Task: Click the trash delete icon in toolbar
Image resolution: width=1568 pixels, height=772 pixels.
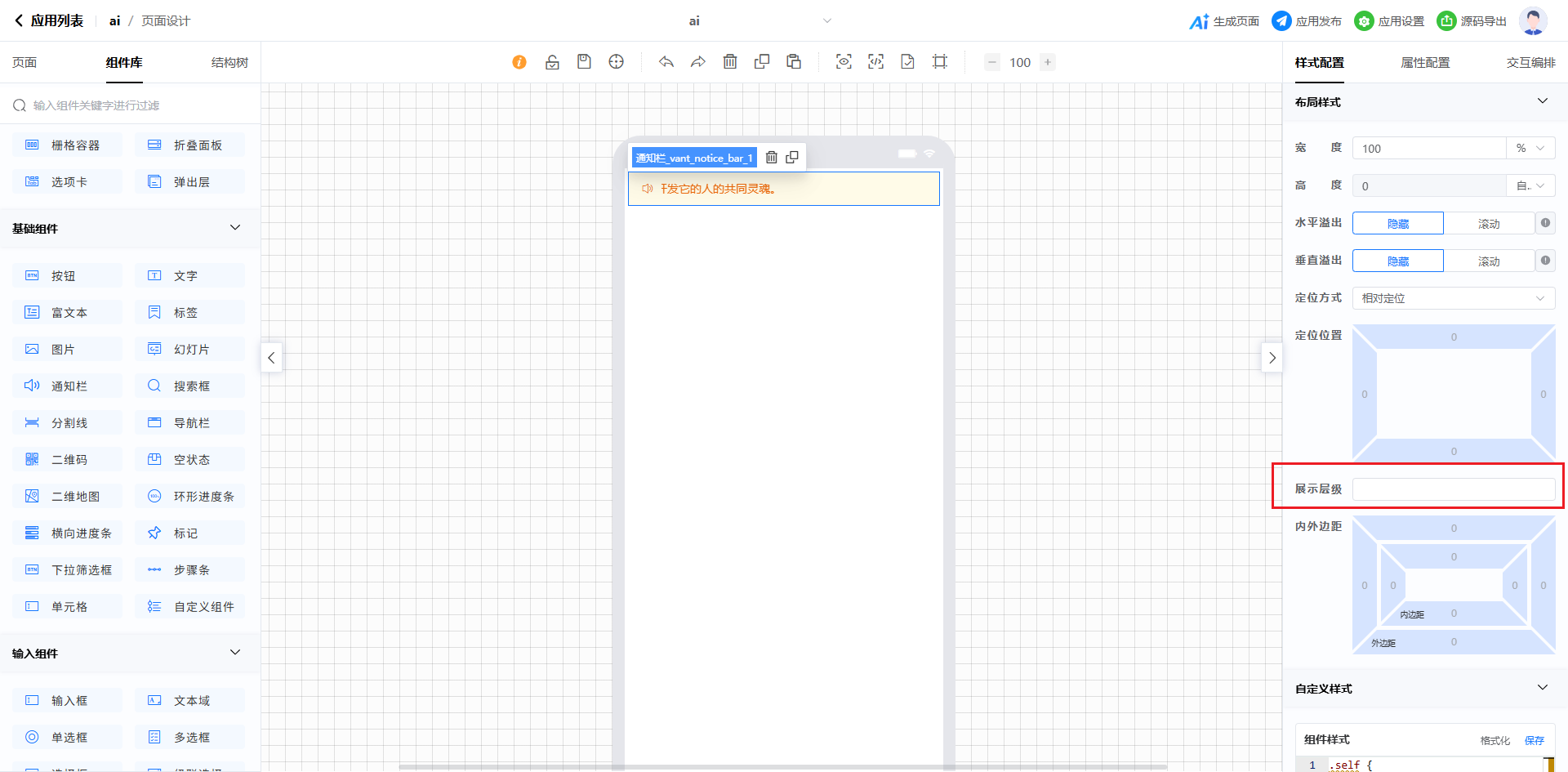Action: click(x=730, y=62)
